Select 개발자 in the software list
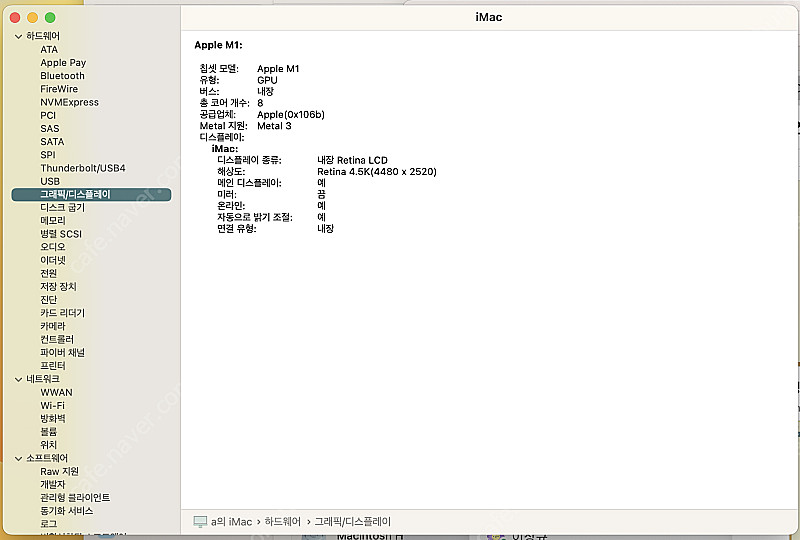800x540 pixels. [x=53, y=484]
